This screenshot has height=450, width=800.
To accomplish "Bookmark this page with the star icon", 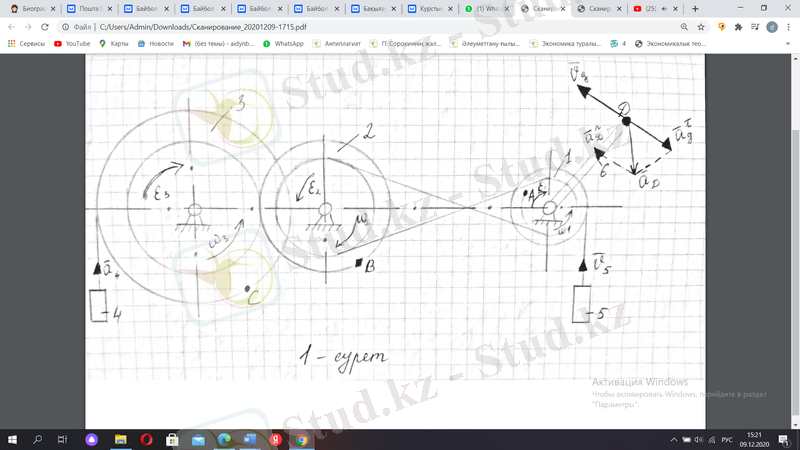I will point(701,27).
